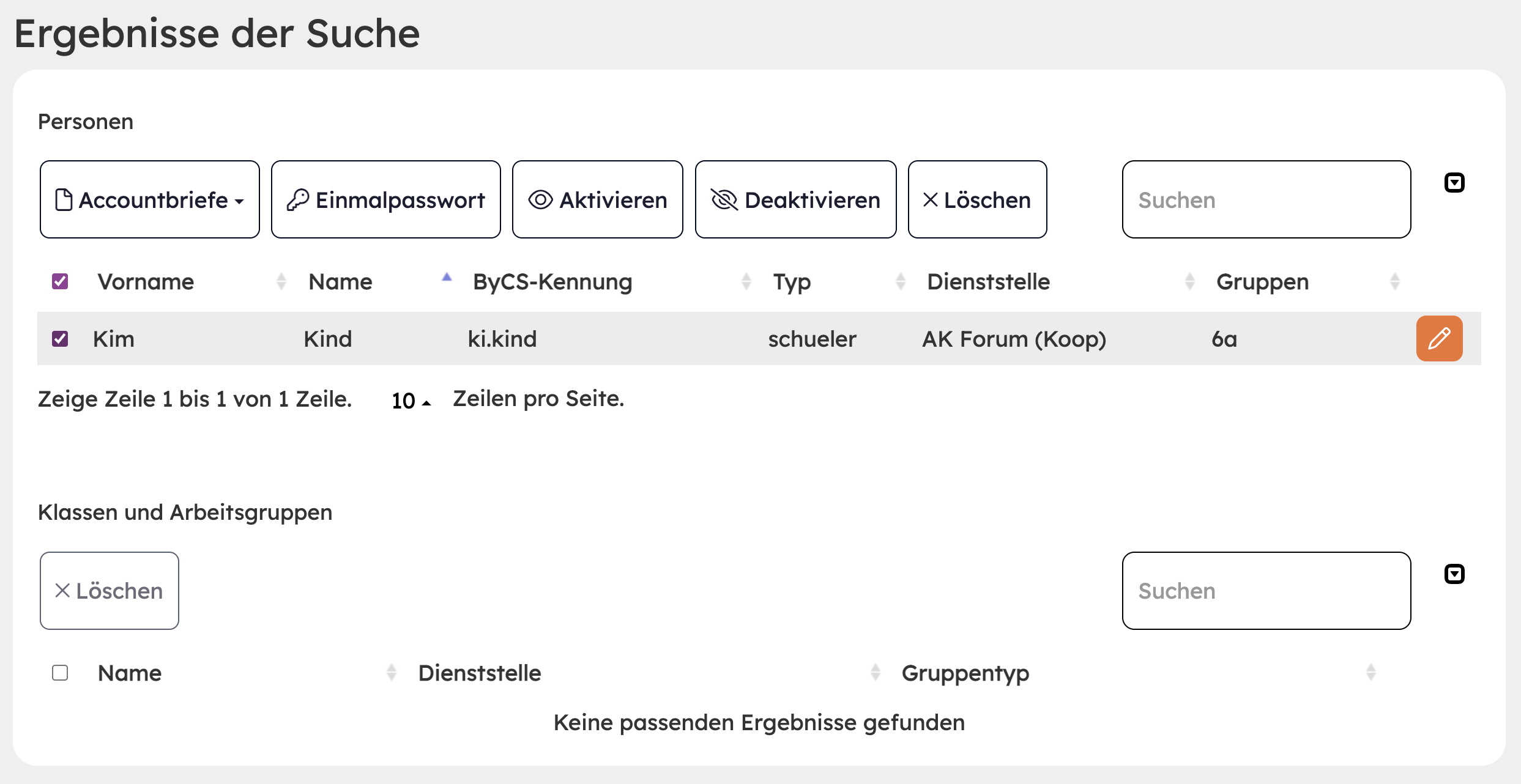The image size is (1521, 784).
Task: Click the Einmalpasswort key button
Action: click(386, 199)
